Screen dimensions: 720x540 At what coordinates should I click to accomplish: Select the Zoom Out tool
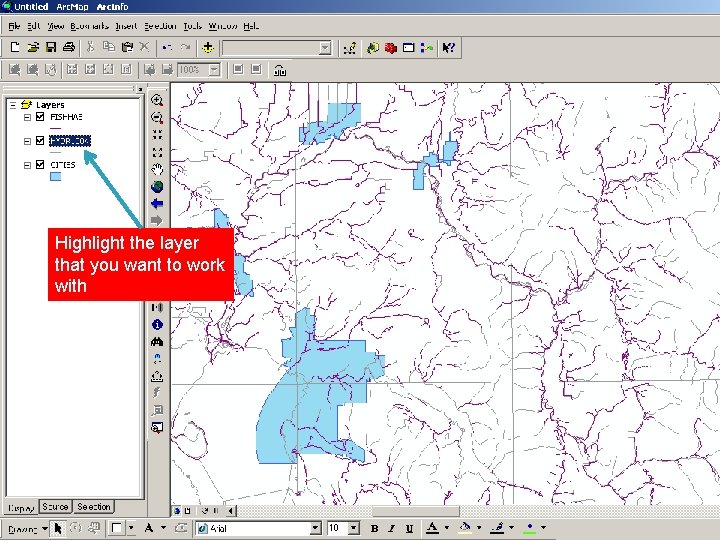(x=157, y=118)
